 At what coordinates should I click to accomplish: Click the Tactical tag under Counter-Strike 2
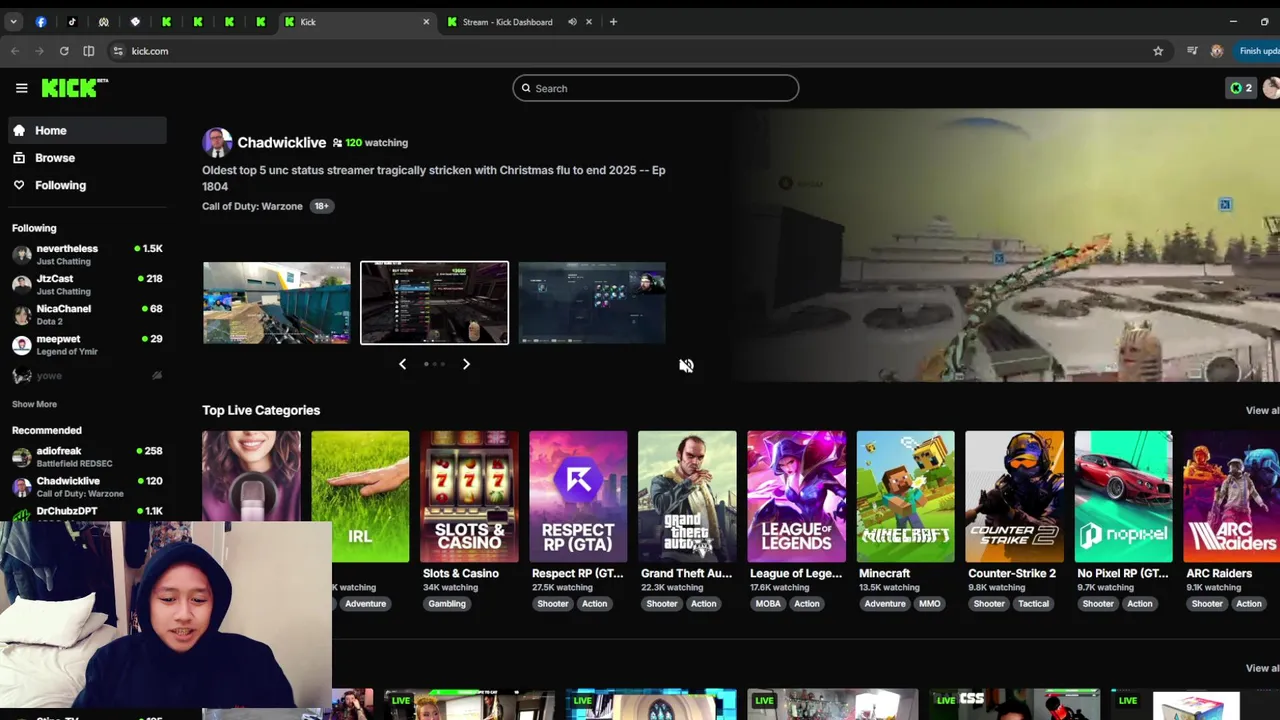(x=1033, y=604)
